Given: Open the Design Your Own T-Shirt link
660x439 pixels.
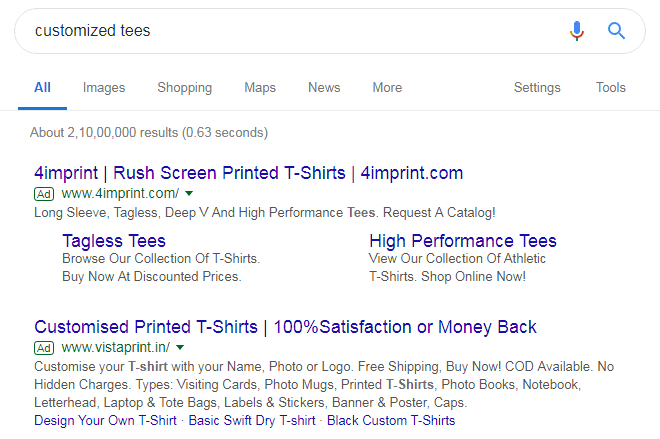Looking at the screenshot, I should (105, 420).
